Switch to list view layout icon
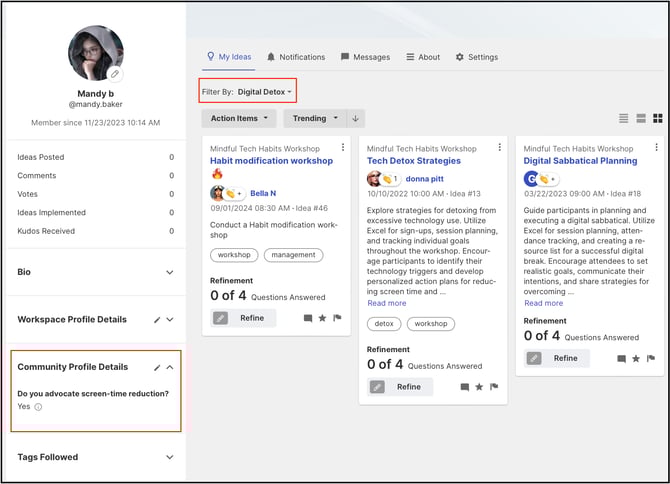This screenshot has width=670, height=484. click(624, 118)
